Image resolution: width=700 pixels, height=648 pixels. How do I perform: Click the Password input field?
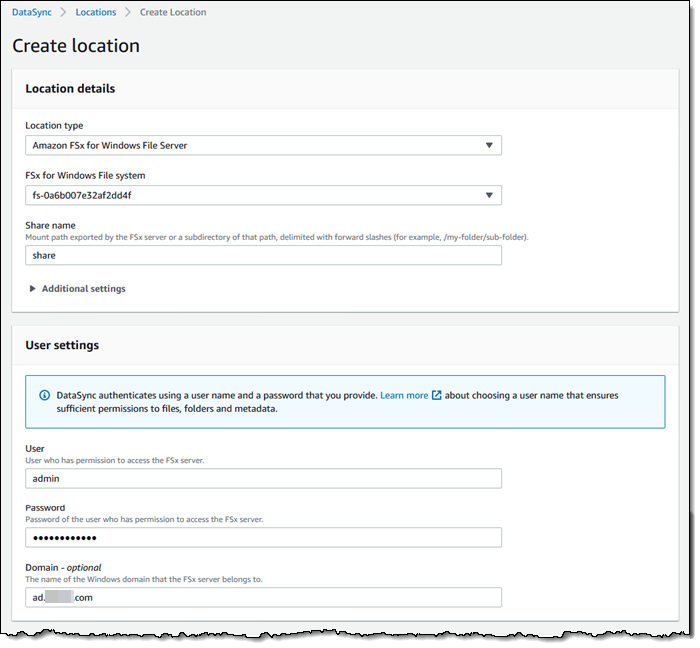coord(263,538)
